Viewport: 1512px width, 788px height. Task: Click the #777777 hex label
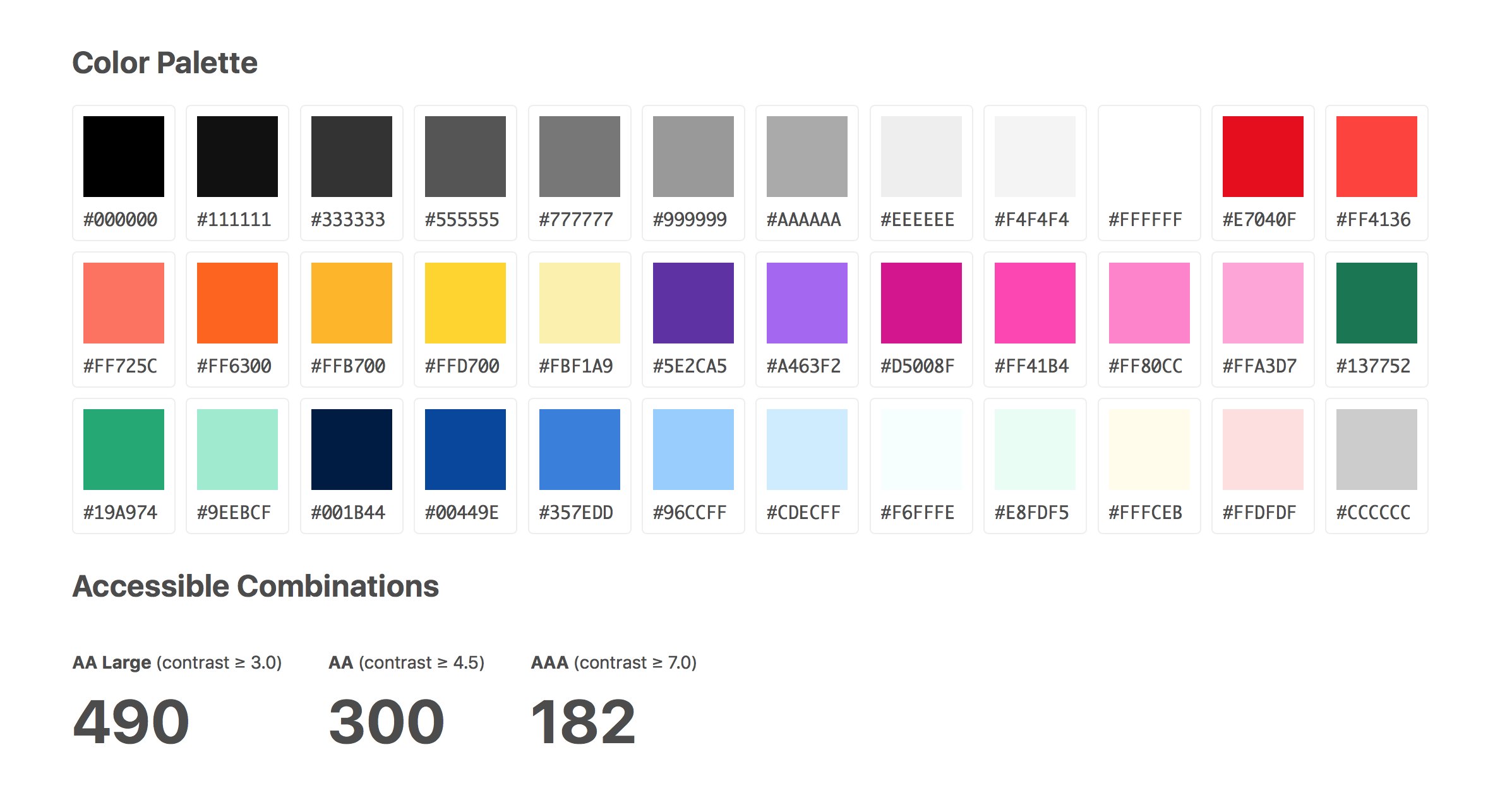[576, 219]
